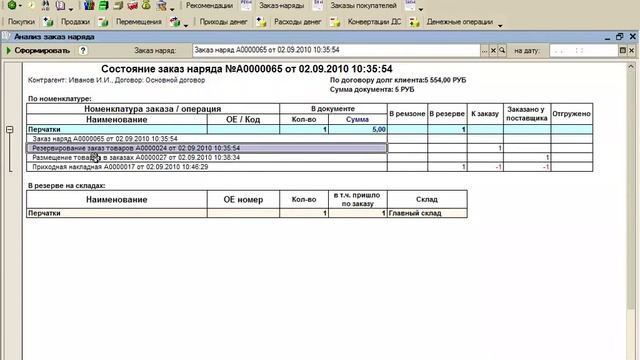Select the row Размещение товаров в заказах A0000027
This screenshot has height=360, width=640.
point(207,158)
